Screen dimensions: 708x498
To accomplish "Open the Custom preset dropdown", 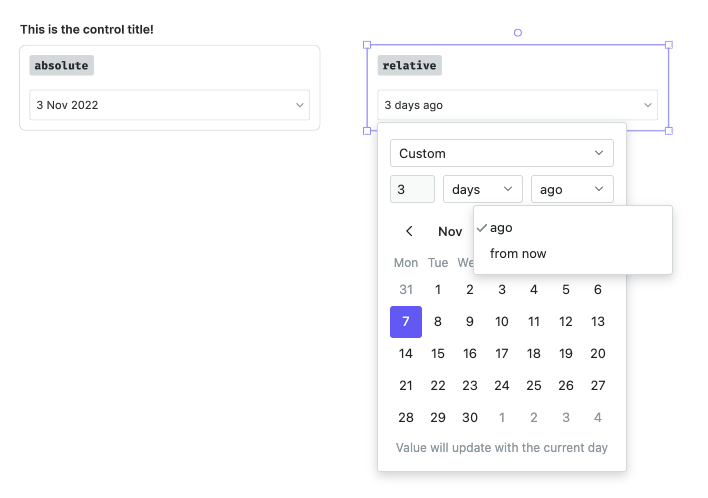I will click(502, 153).
